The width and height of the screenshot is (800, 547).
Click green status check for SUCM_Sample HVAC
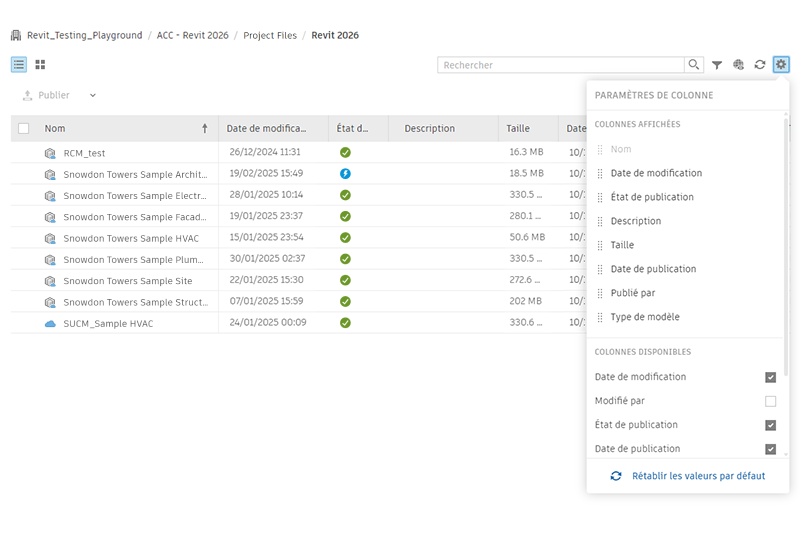click(x=345, y=322)
